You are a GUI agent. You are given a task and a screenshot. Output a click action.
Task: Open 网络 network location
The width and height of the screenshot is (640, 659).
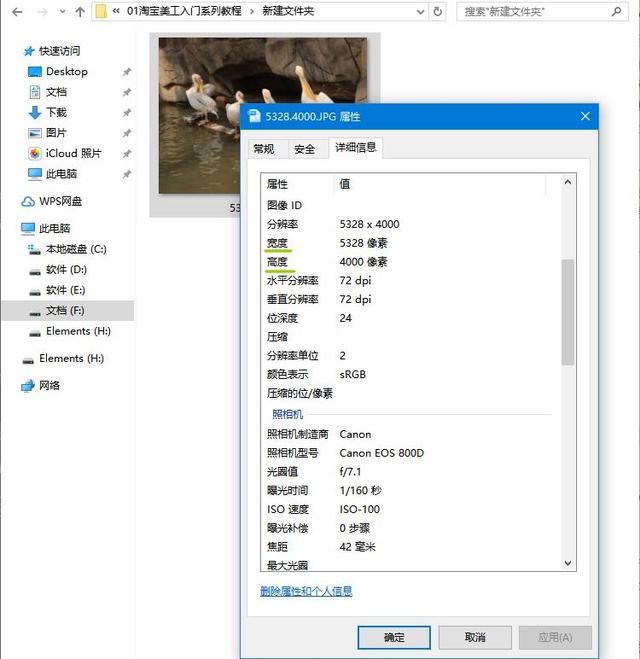49,386
